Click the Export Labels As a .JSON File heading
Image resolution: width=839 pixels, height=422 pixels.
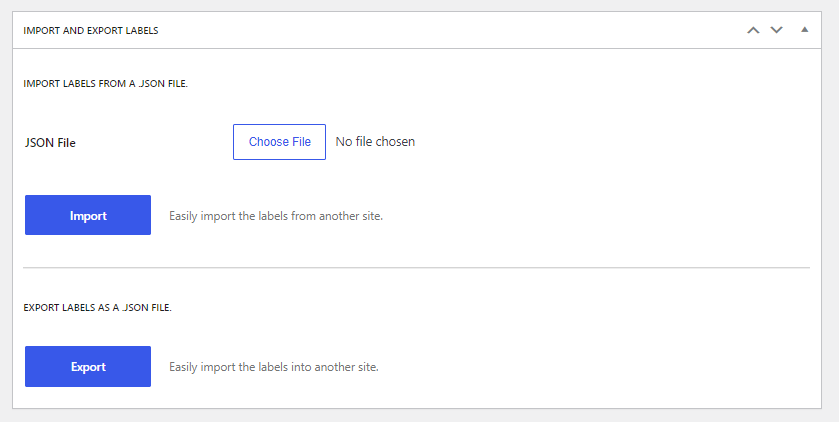97,308
